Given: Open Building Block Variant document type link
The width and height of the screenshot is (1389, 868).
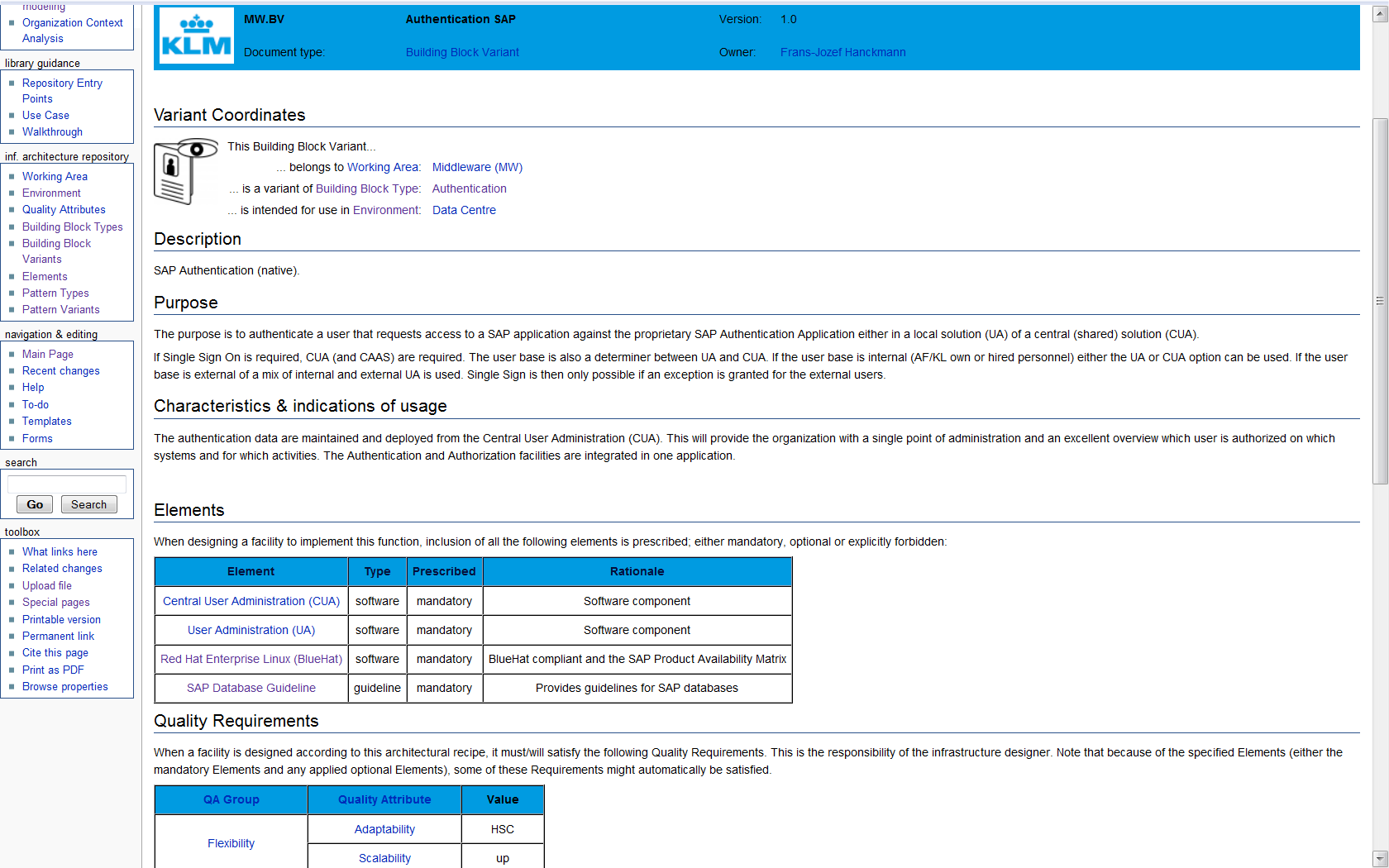Looking at the screenshot, I should 462,52.
